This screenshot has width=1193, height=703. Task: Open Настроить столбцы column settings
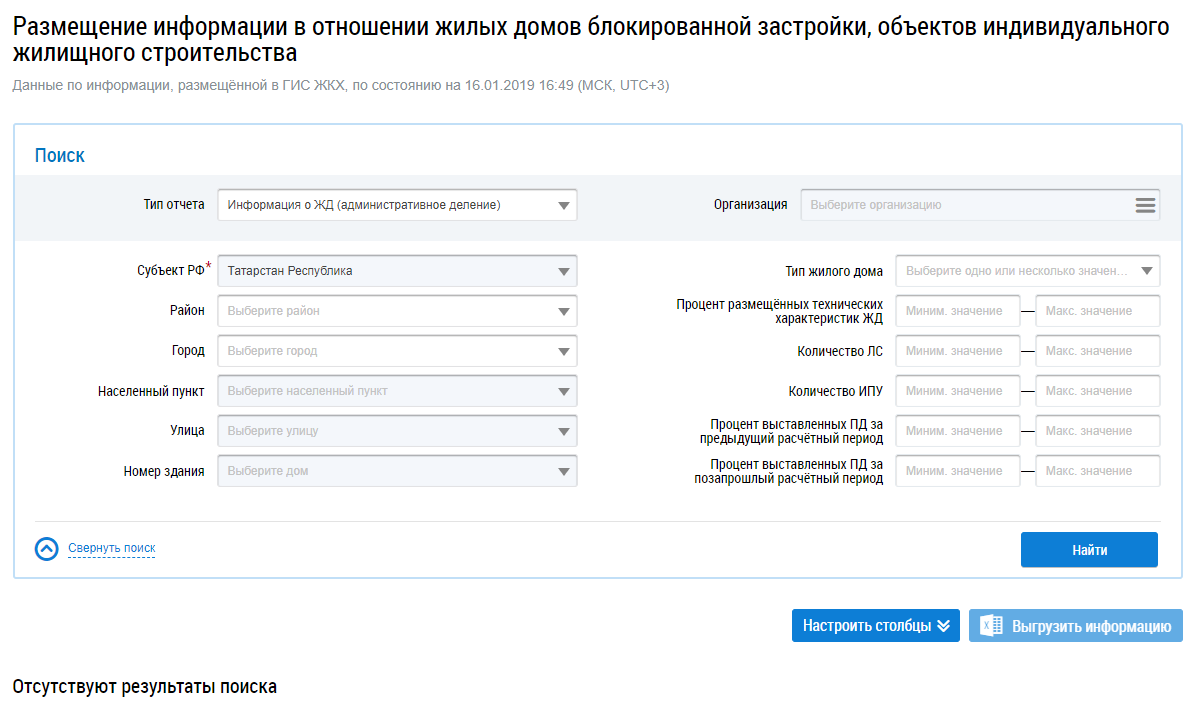tap(875, 626)
